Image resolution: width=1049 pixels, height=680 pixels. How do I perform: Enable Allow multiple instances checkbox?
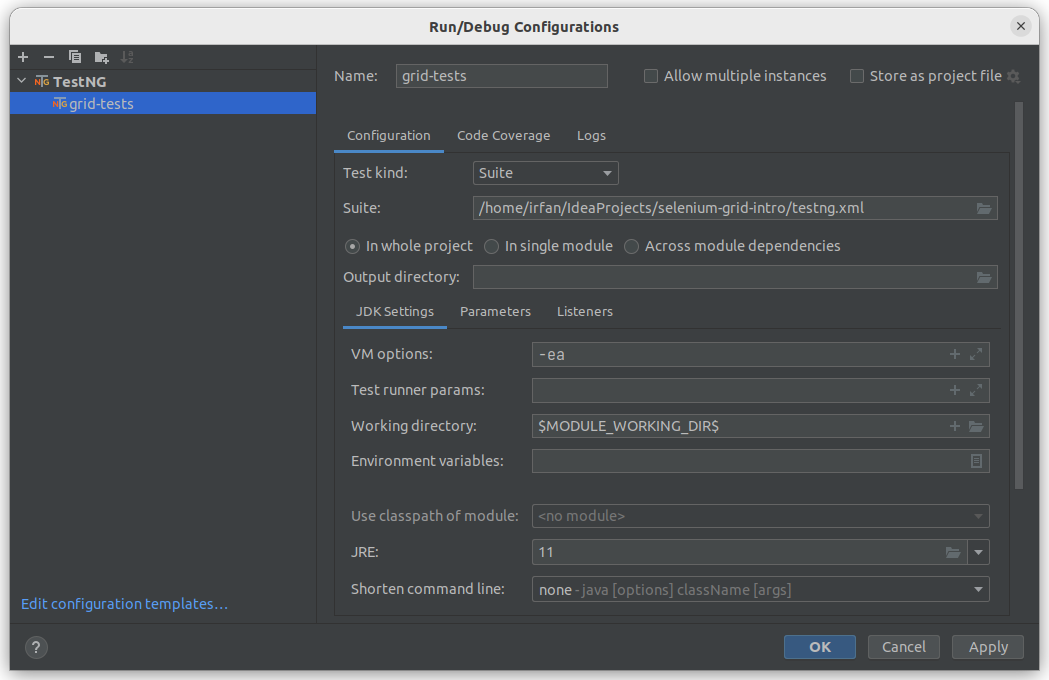click(650, 76)
